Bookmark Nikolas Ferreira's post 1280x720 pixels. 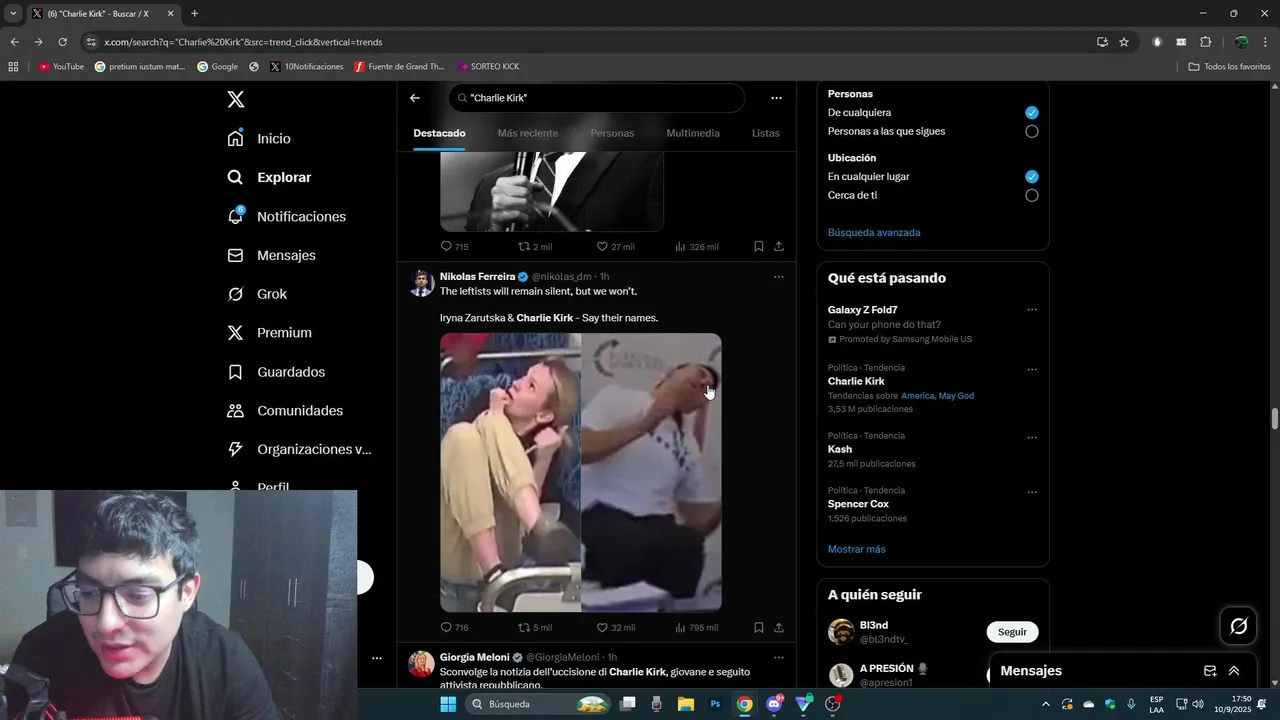(x=758, y=628)
